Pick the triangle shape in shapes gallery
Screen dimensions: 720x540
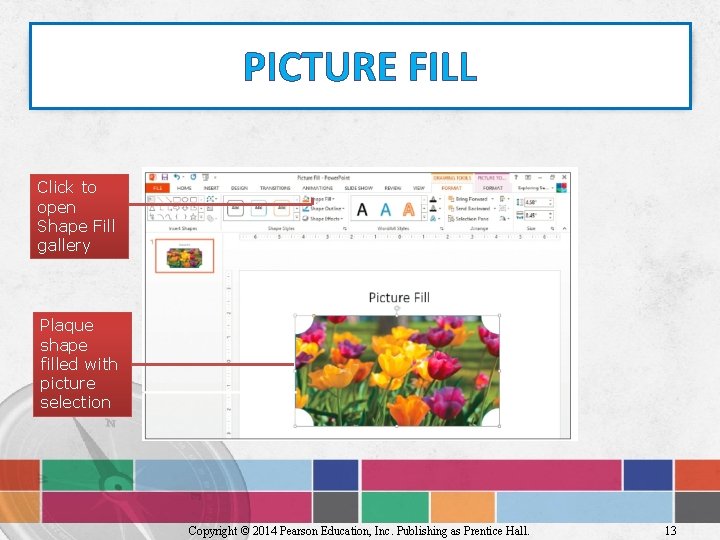click(x=152, y=208)
